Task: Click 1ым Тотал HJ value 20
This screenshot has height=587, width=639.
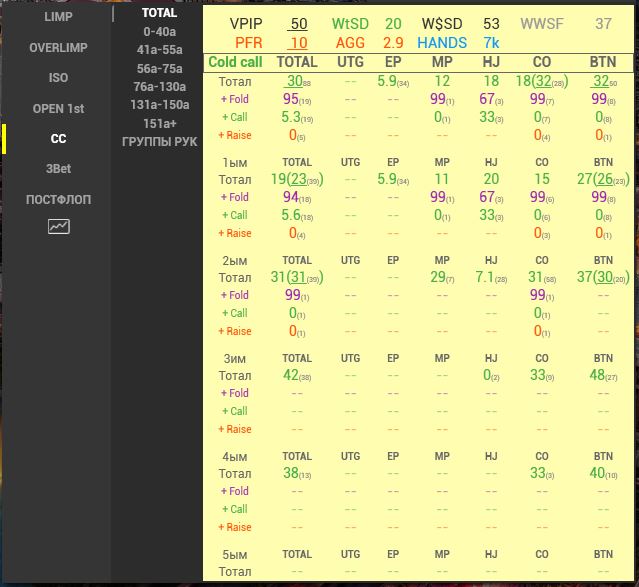Action: coord(491,179)
